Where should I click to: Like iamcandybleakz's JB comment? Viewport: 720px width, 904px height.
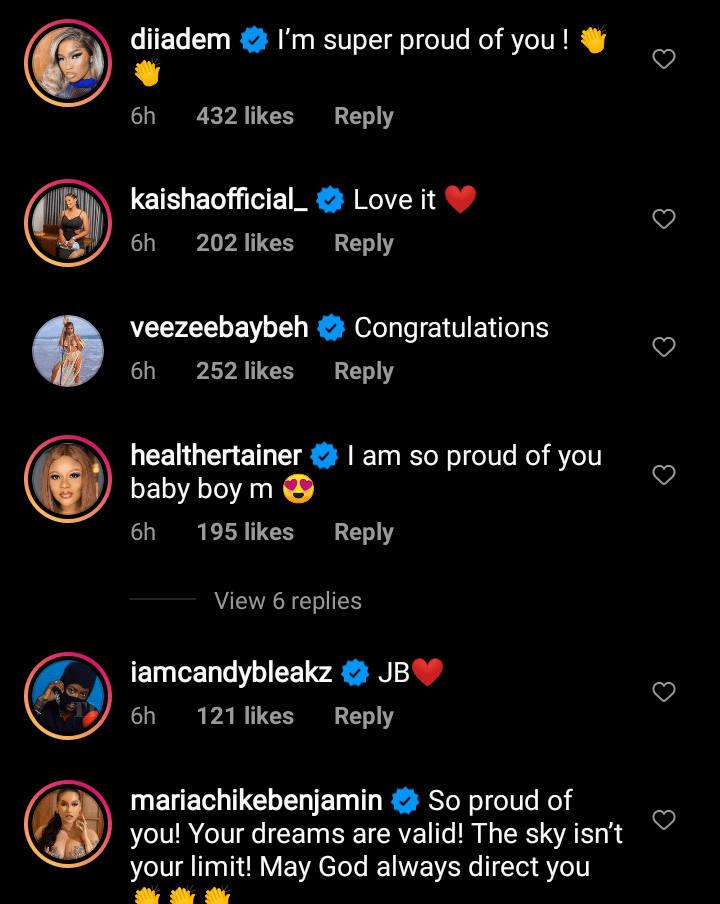[664, 692]
